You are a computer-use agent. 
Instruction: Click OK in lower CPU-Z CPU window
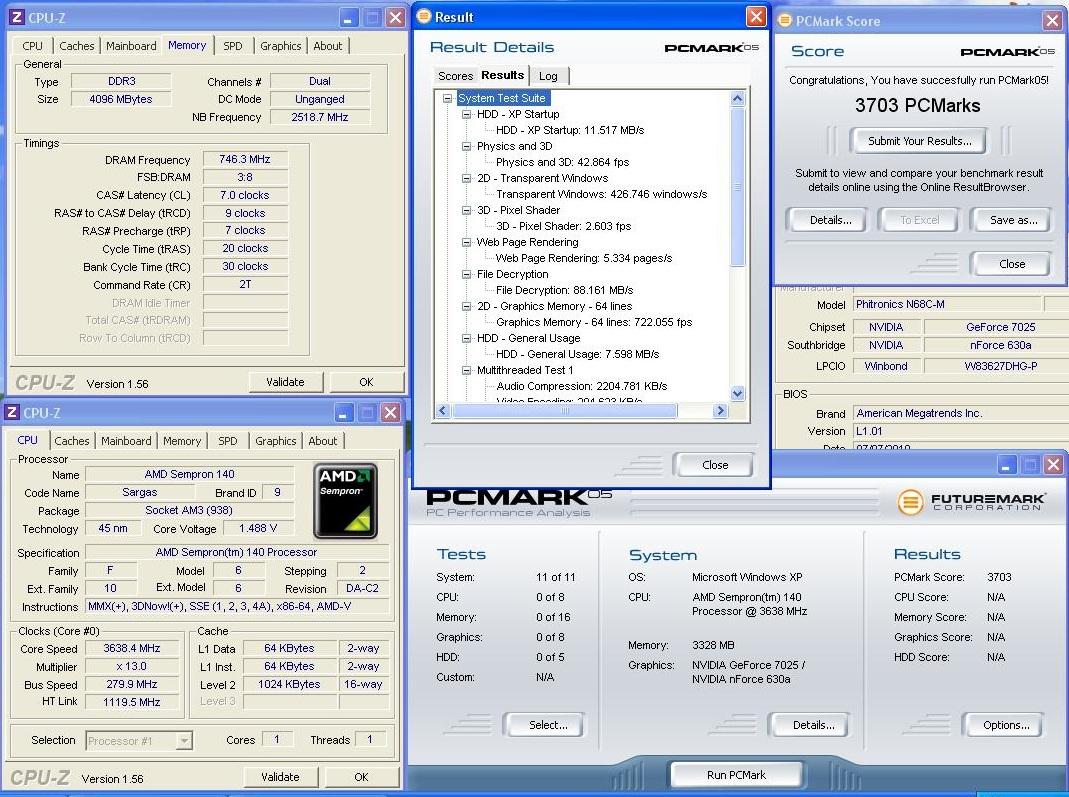pyautogui.click(x=361, y=777)
